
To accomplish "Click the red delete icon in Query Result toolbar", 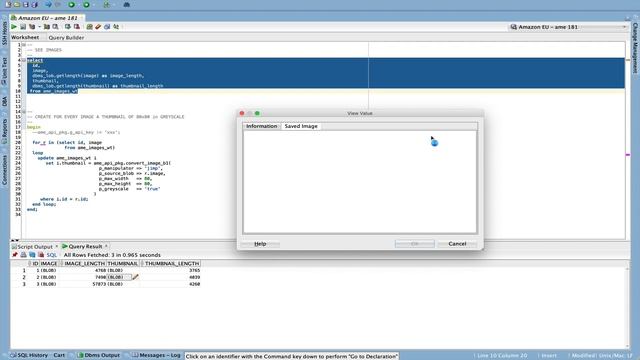I will (x=41, y=255).
